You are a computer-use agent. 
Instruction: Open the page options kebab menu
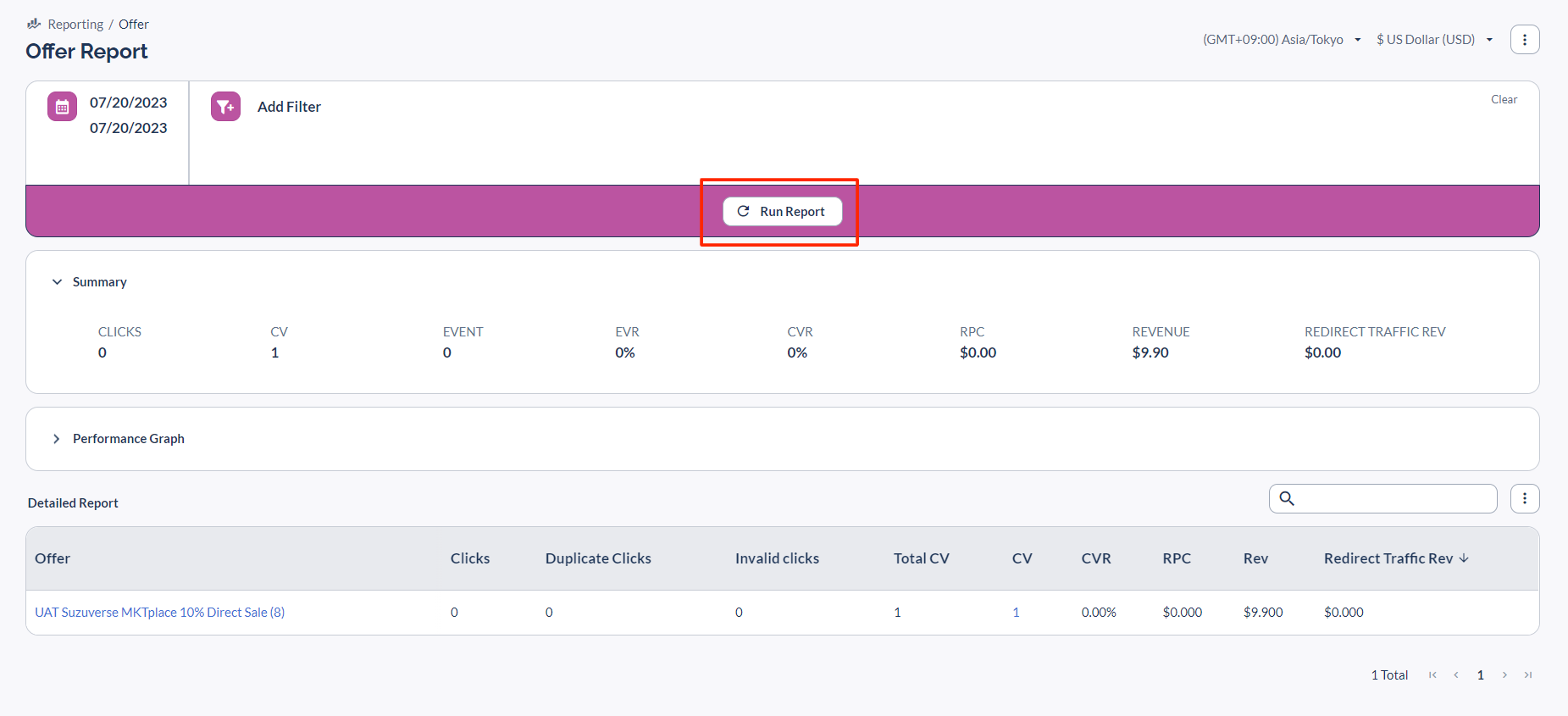(1524, 40)
